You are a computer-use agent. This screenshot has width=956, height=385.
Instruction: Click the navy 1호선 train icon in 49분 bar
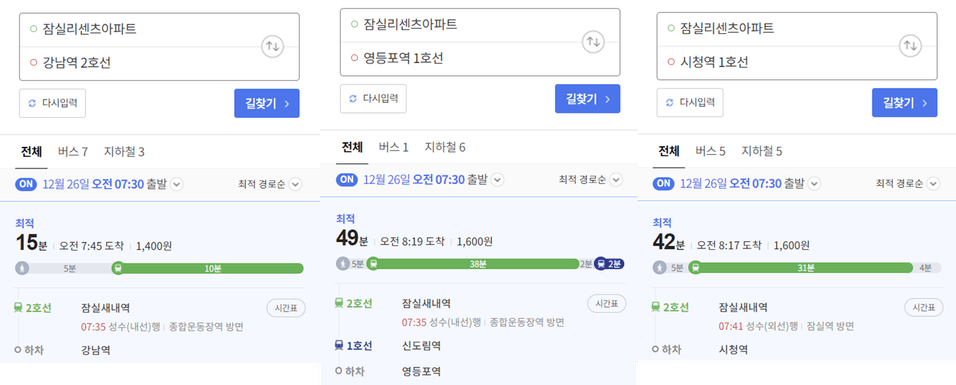pyautogui.click(x=601, y=264)
